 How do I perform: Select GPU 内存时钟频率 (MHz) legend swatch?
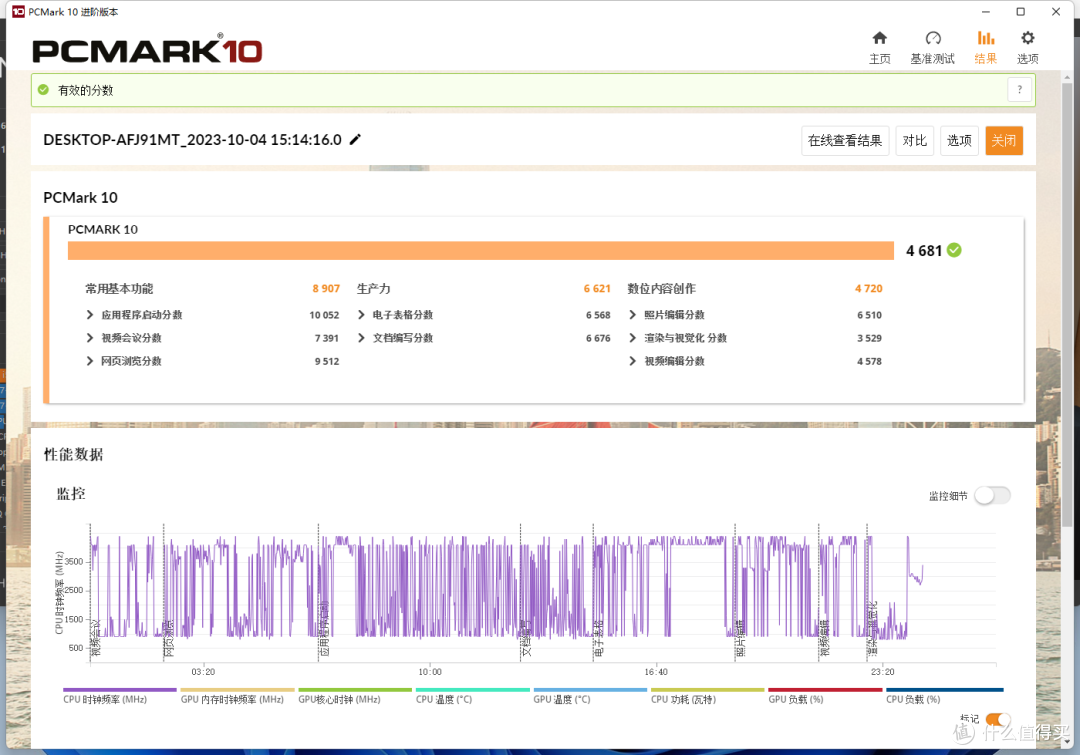(237, 690)
